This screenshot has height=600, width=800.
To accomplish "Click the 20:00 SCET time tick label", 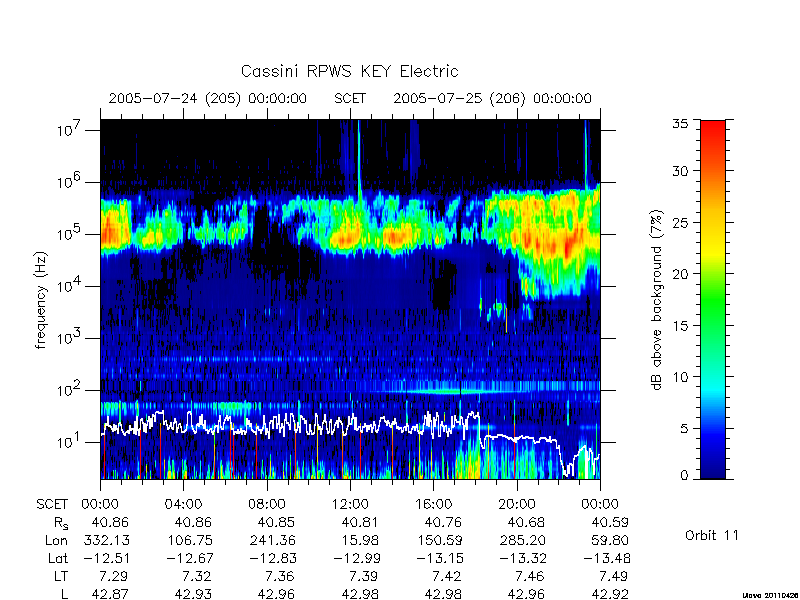I will coord(517,505).
